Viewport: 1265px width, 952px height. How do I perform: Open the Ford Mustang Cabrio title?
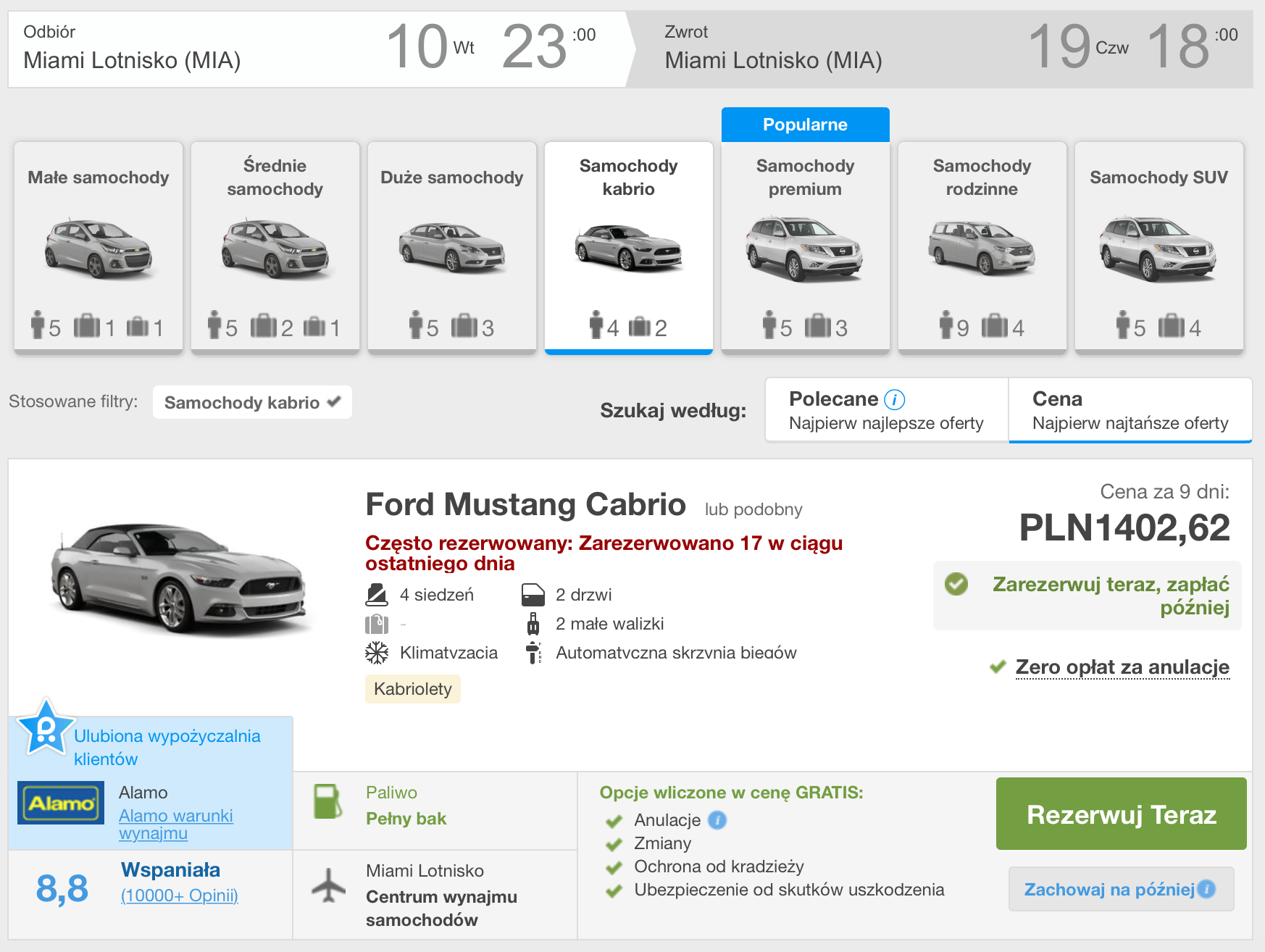click(x=525, y=504)
